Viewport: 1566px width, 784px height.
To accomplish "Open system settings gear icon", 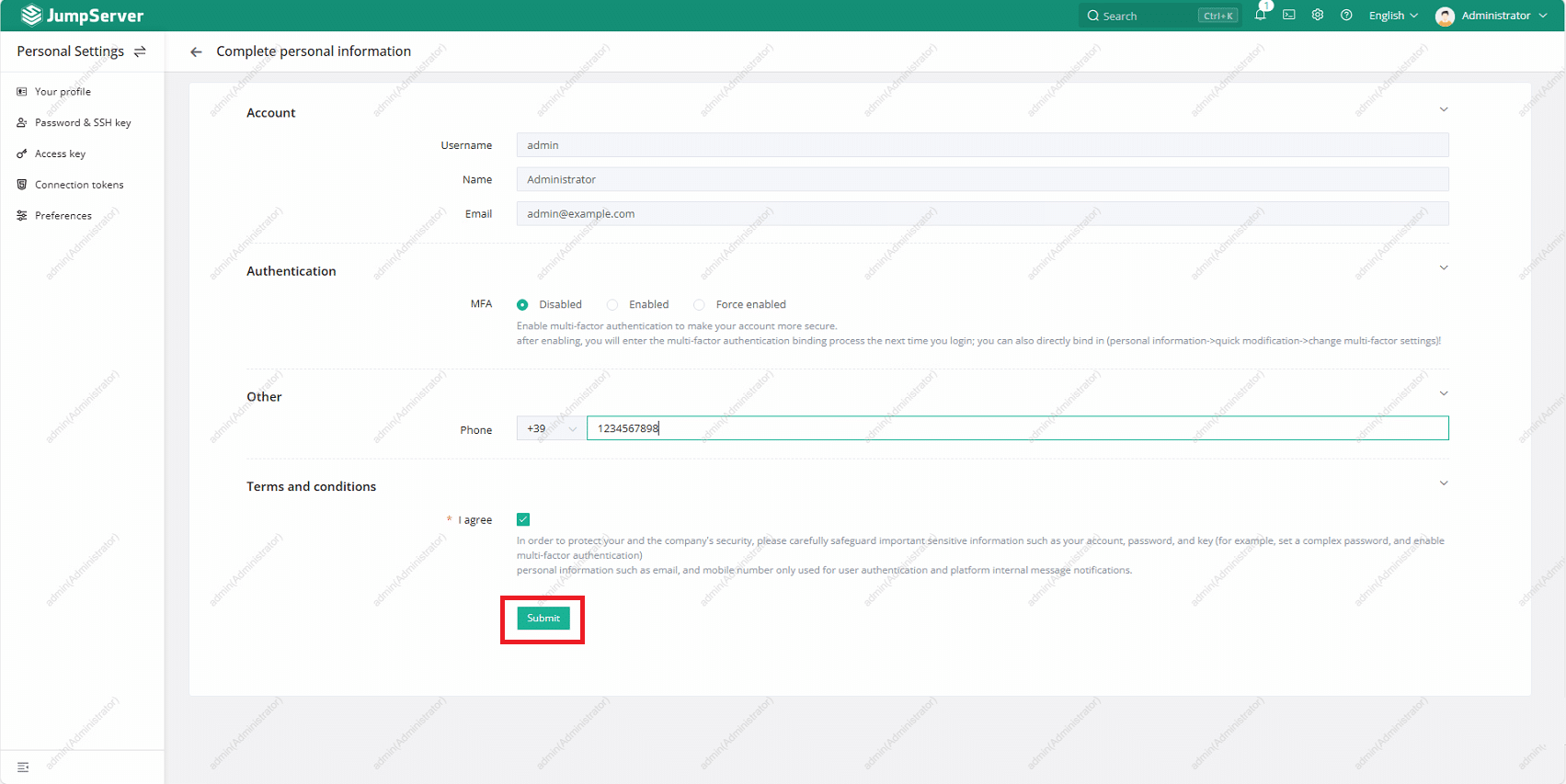I will coord(1318,15).
